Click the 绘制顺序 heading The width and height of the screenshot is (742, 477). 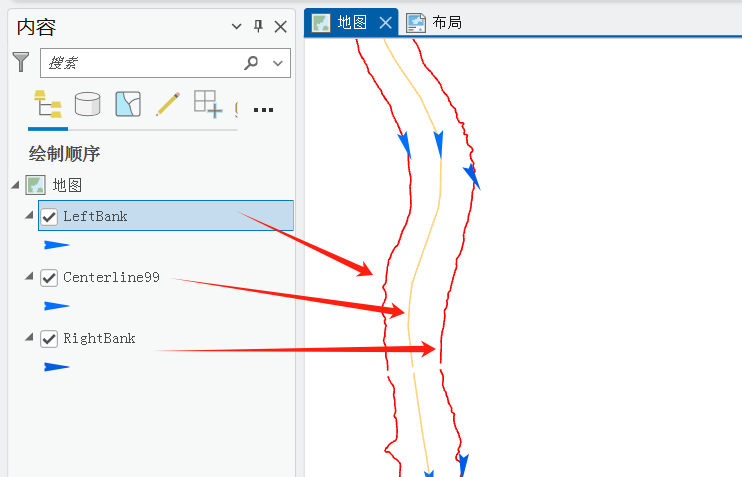coord(64,154)
